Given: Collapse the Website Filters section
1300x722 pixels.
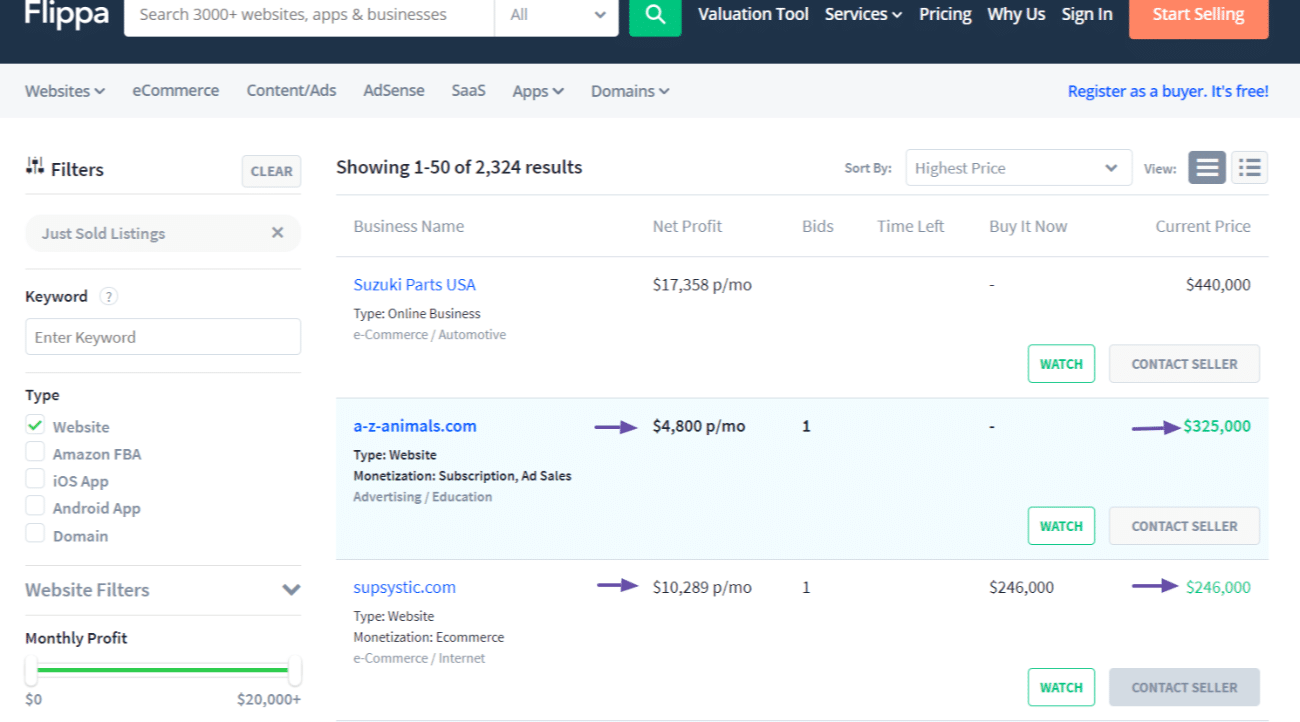Looking at the screenshot, I should tap(291, 590).
